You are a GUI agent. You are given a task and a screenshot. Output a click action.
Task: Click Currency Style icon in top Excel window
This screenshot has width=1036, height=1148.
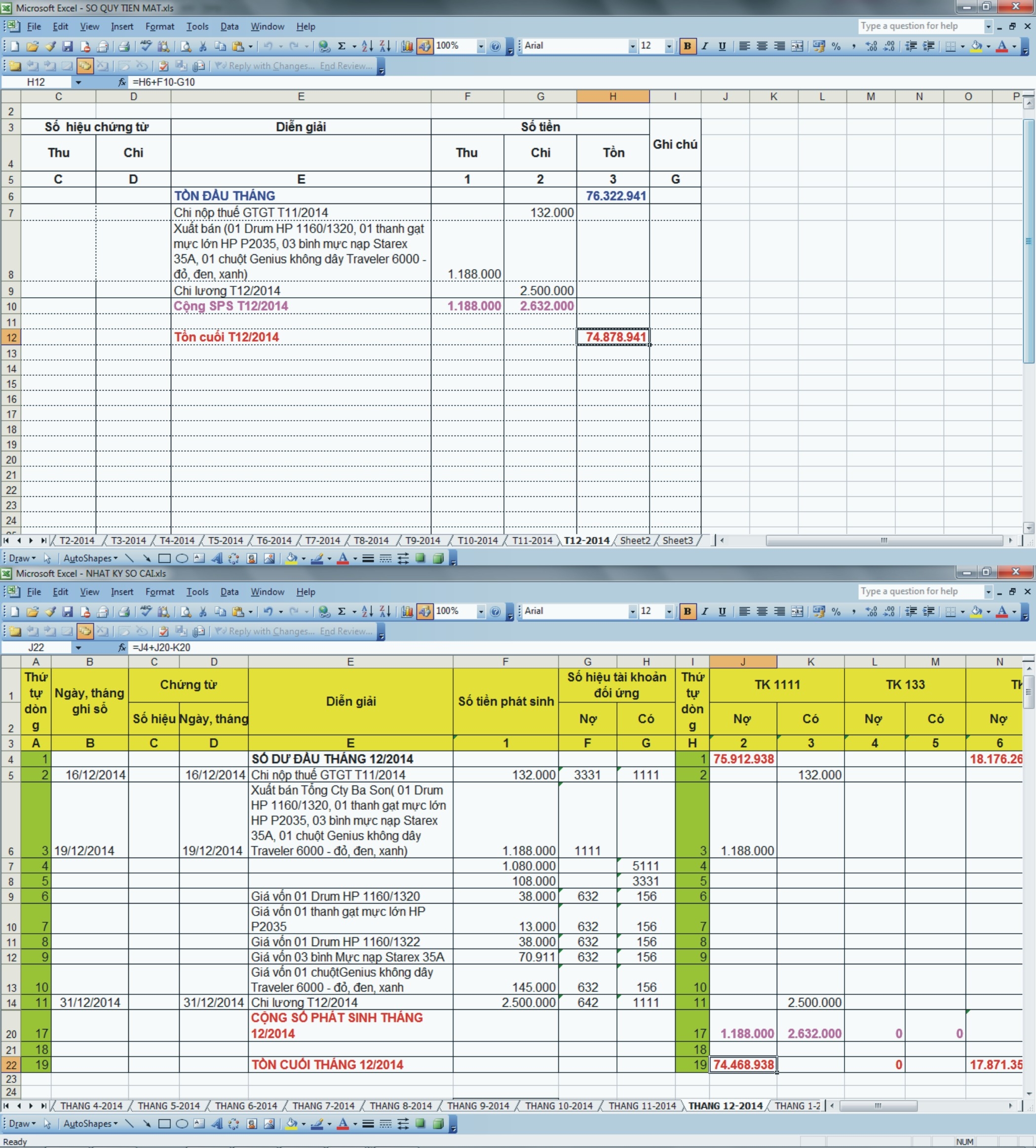818,46
